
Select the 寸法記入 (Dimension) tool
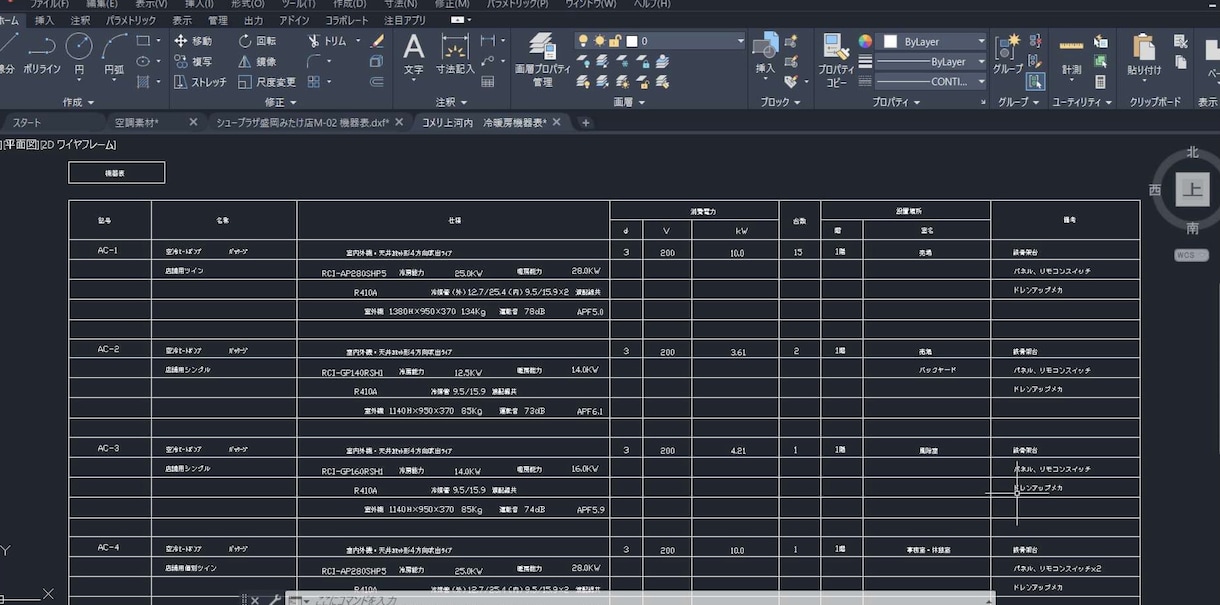(455, 54)
